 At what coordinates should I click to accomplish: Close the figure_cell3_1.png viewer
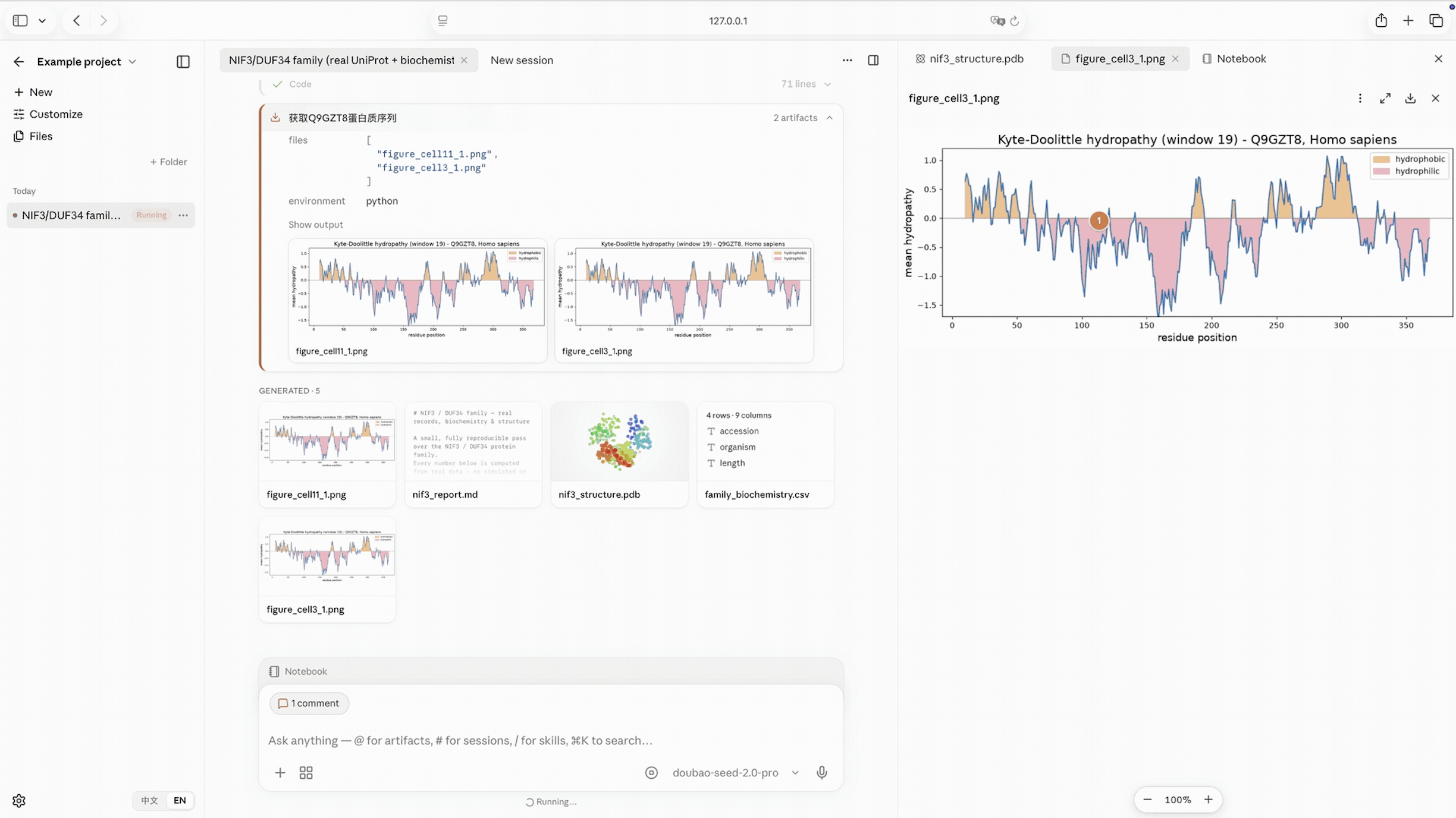pyautogui.click(x=1435, y=99)
